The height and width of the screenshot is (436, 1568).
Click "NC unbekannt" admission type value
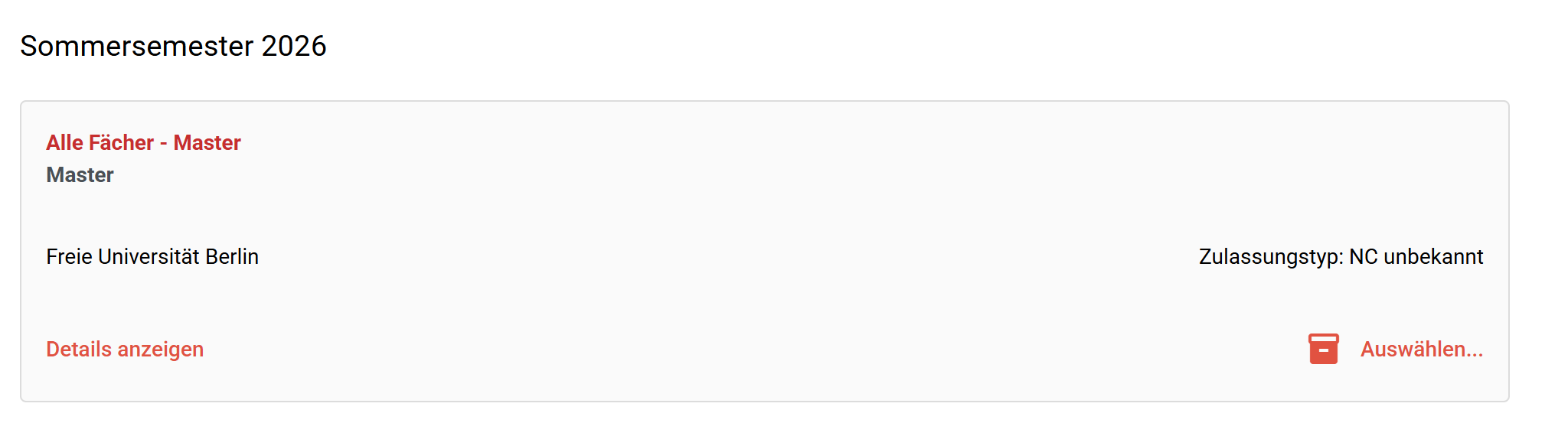[x=1416, y=257]
